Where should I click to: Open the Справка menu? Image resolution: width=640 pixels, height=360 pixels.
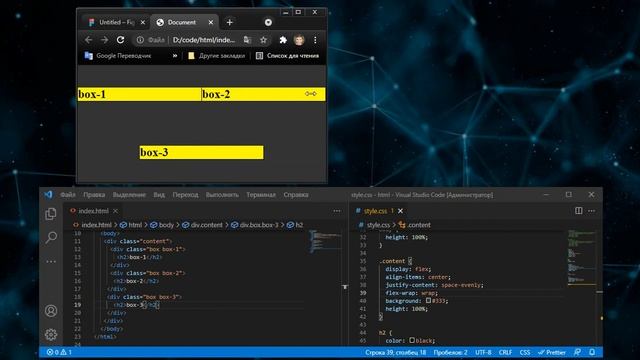[x=296, y=195]
